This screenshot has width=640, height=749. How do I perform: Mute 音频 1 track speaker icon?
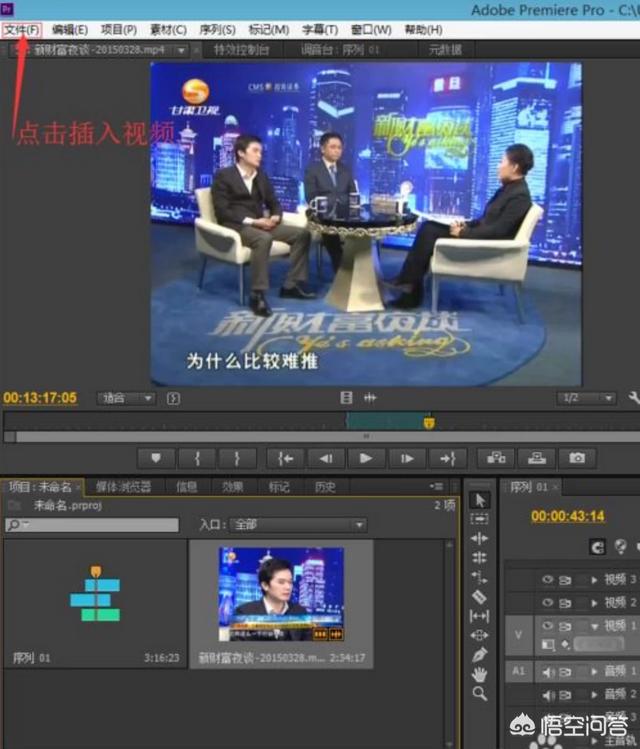[x=547, y=671]
